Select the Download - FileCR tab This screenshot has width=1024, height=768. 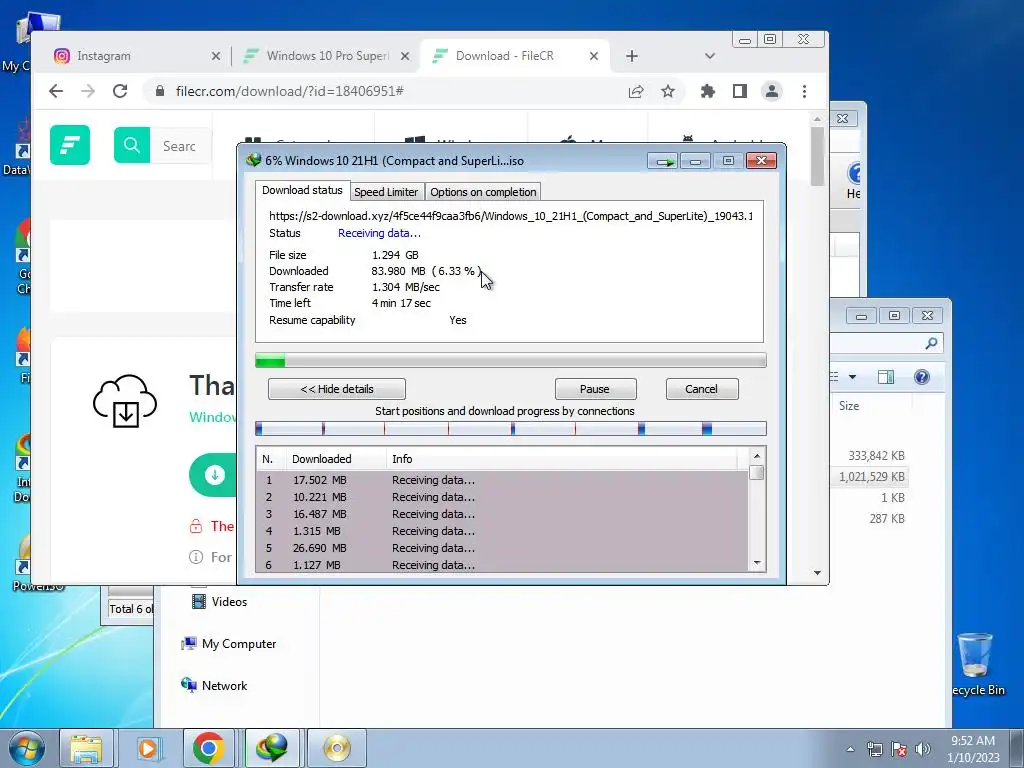[515, 56]
